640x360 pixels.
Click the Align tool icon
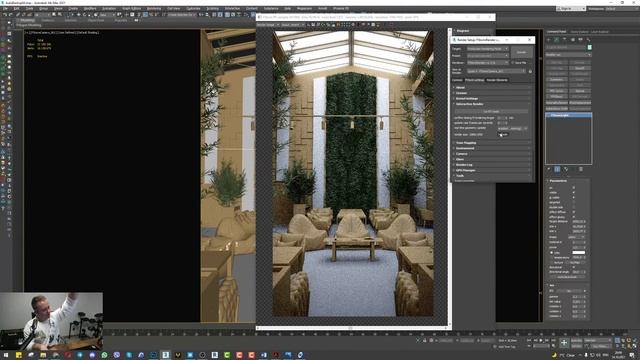[207, 15]
